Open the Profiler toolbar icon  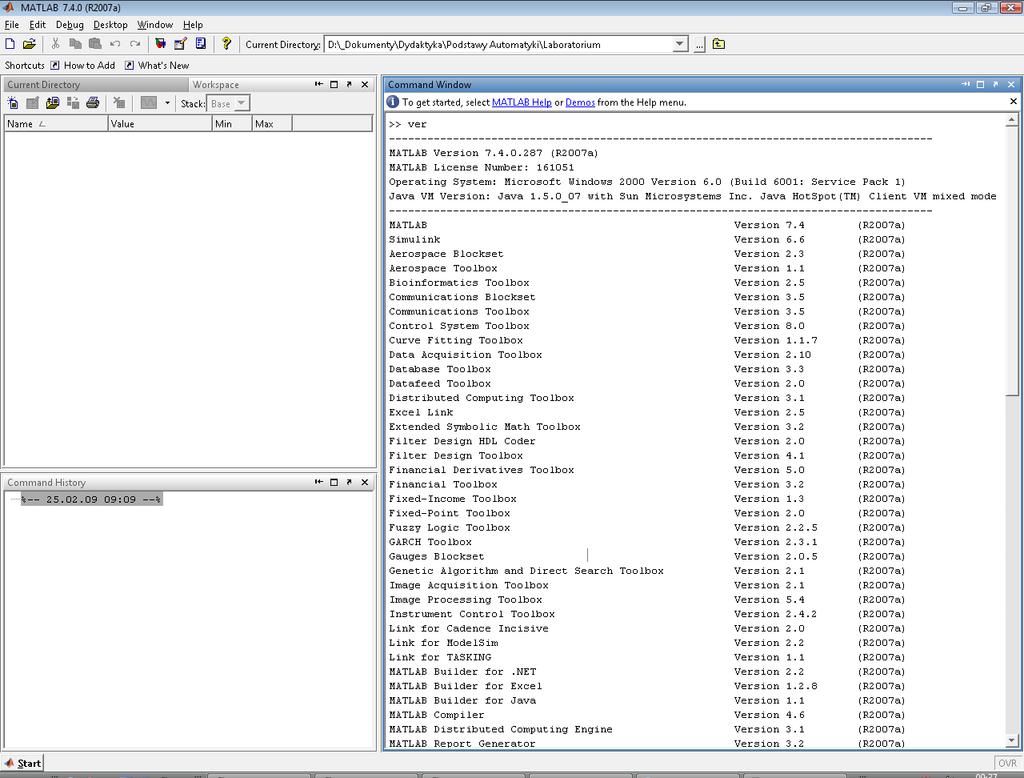pos(200,44)
